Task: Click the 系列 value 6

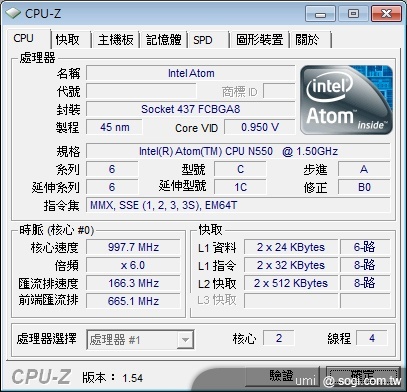Action: point(112,169)
